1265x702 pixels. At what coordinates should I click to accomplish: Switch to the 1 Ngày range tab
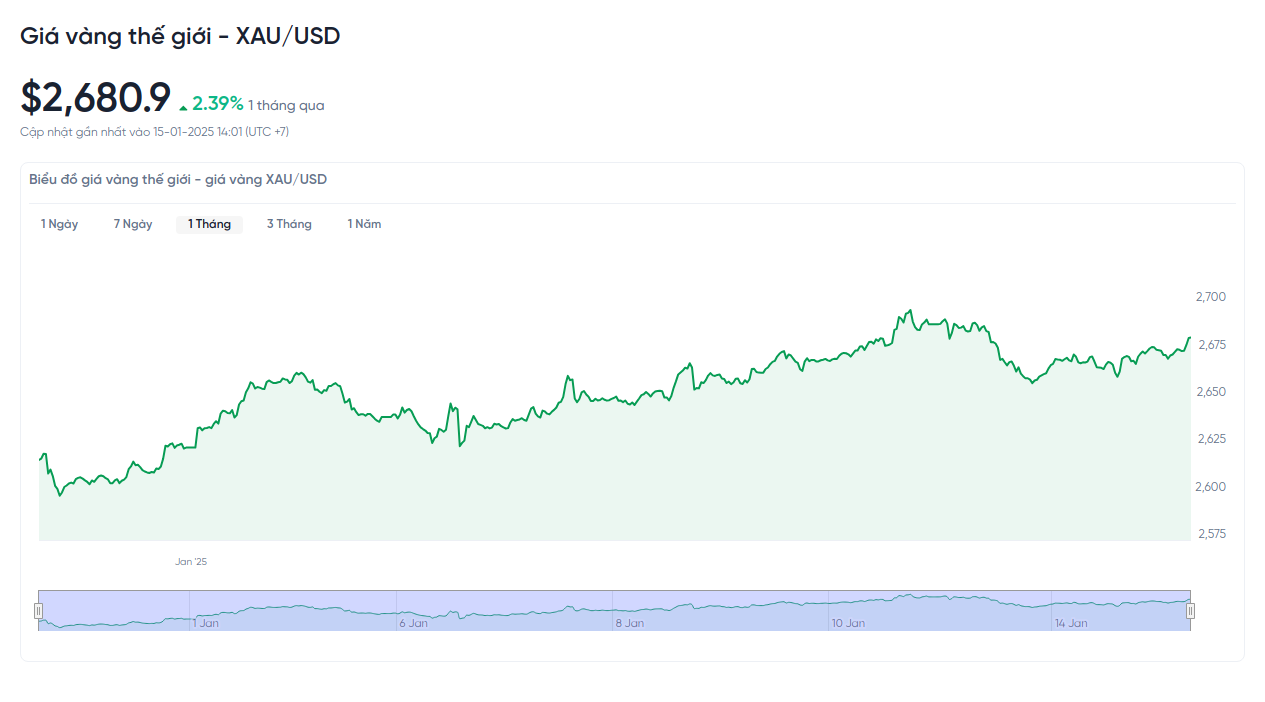[59, 224]
